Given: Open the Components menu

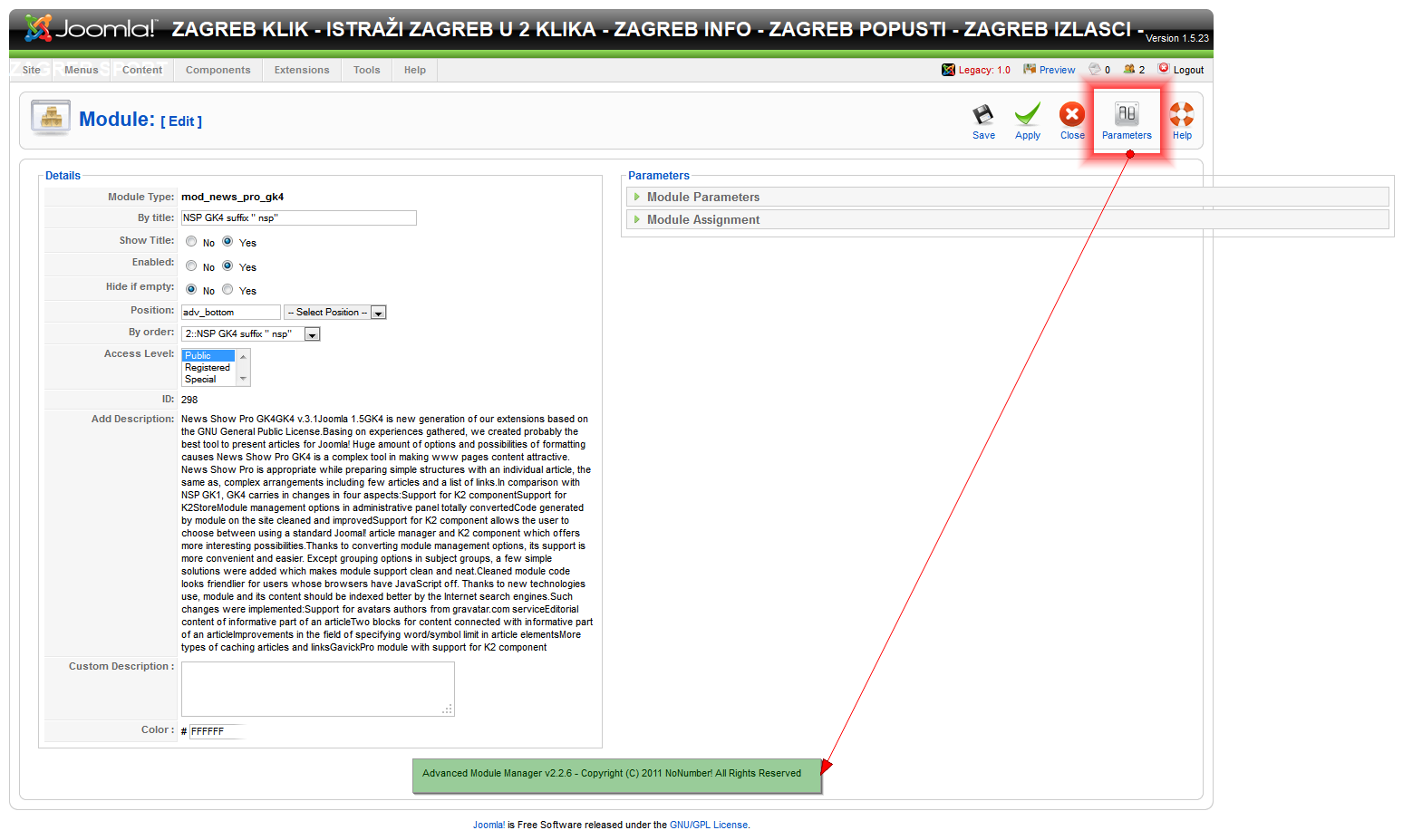Looking at the screenshot, I should point(218,70).
